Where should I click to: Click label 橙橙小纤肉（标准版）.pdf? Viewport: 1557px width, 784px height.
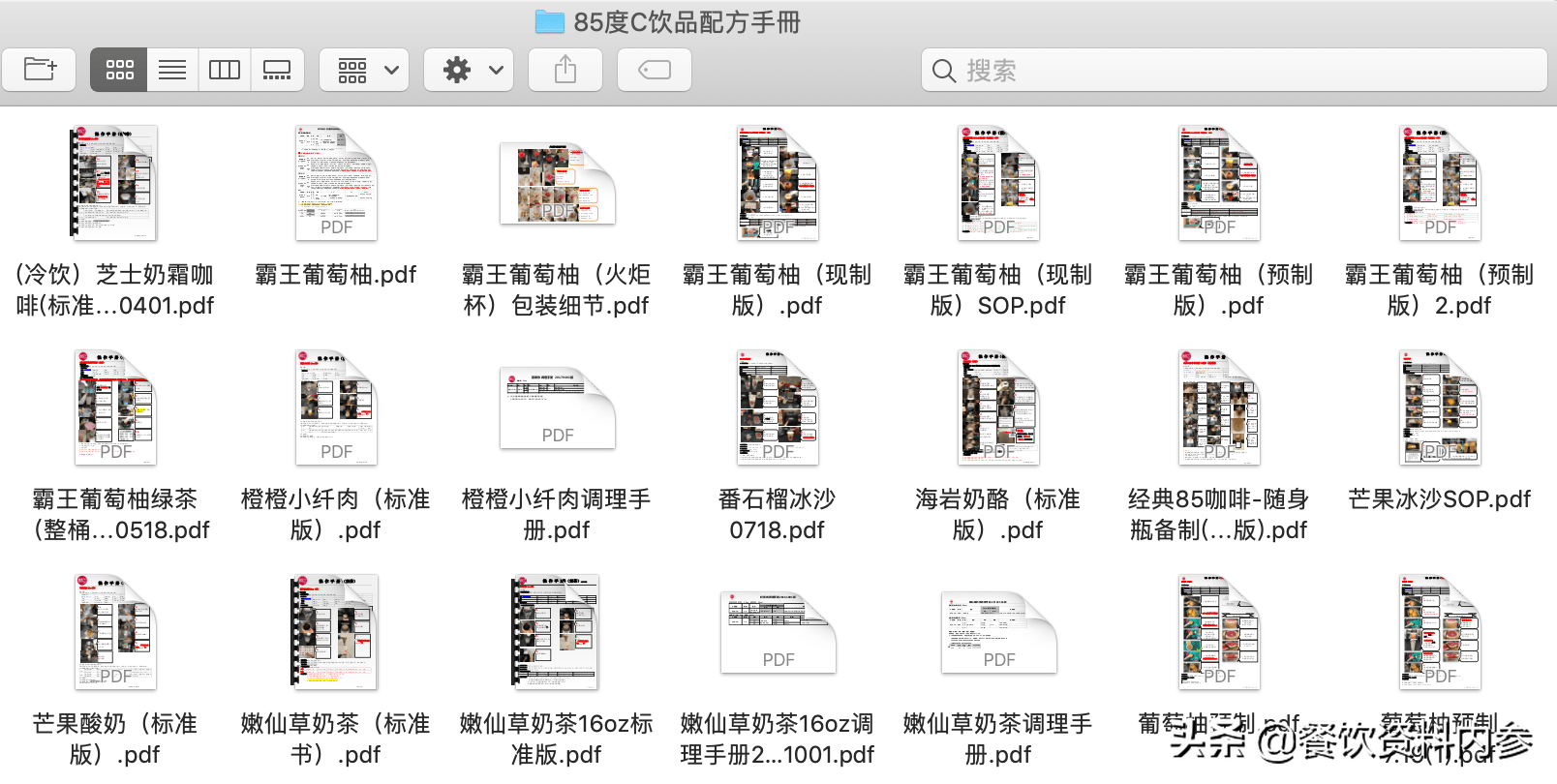click(x=336, y=515)
